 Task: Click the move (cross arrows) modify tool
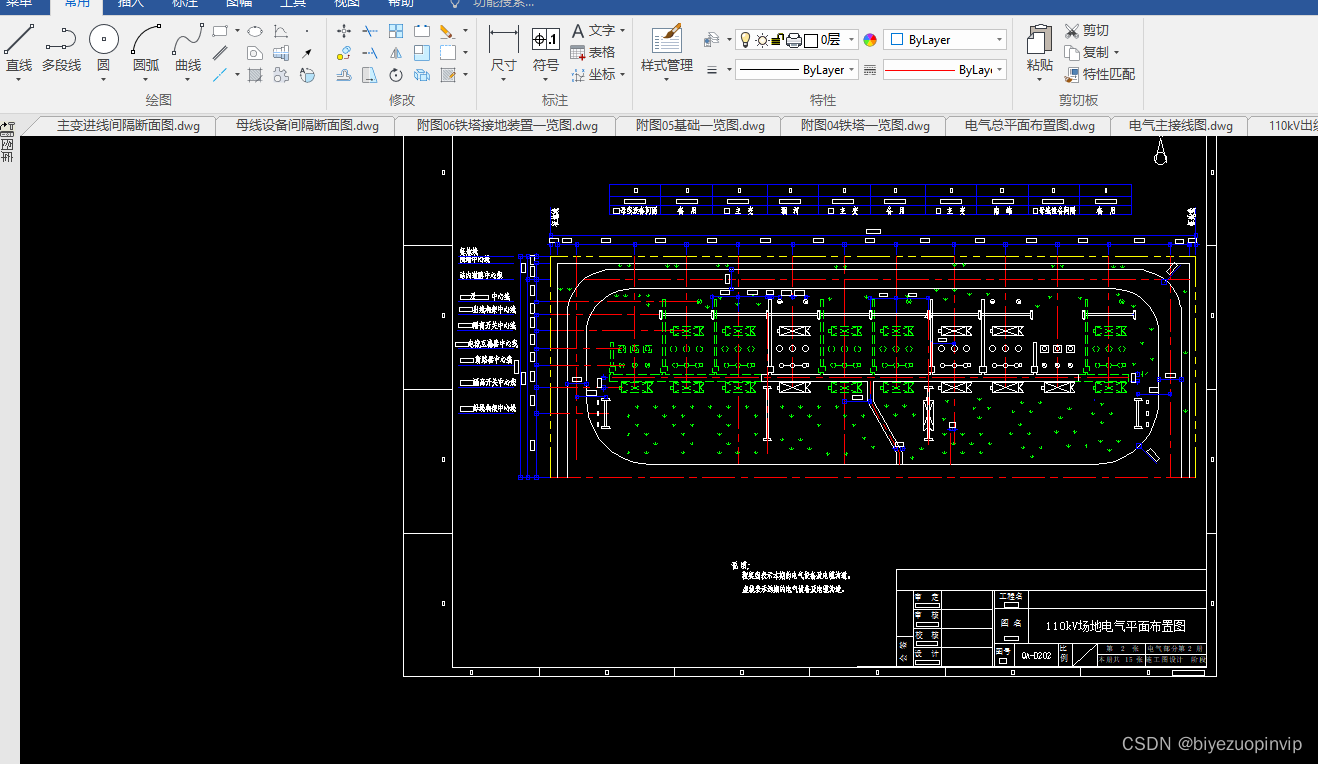[344, 31]
